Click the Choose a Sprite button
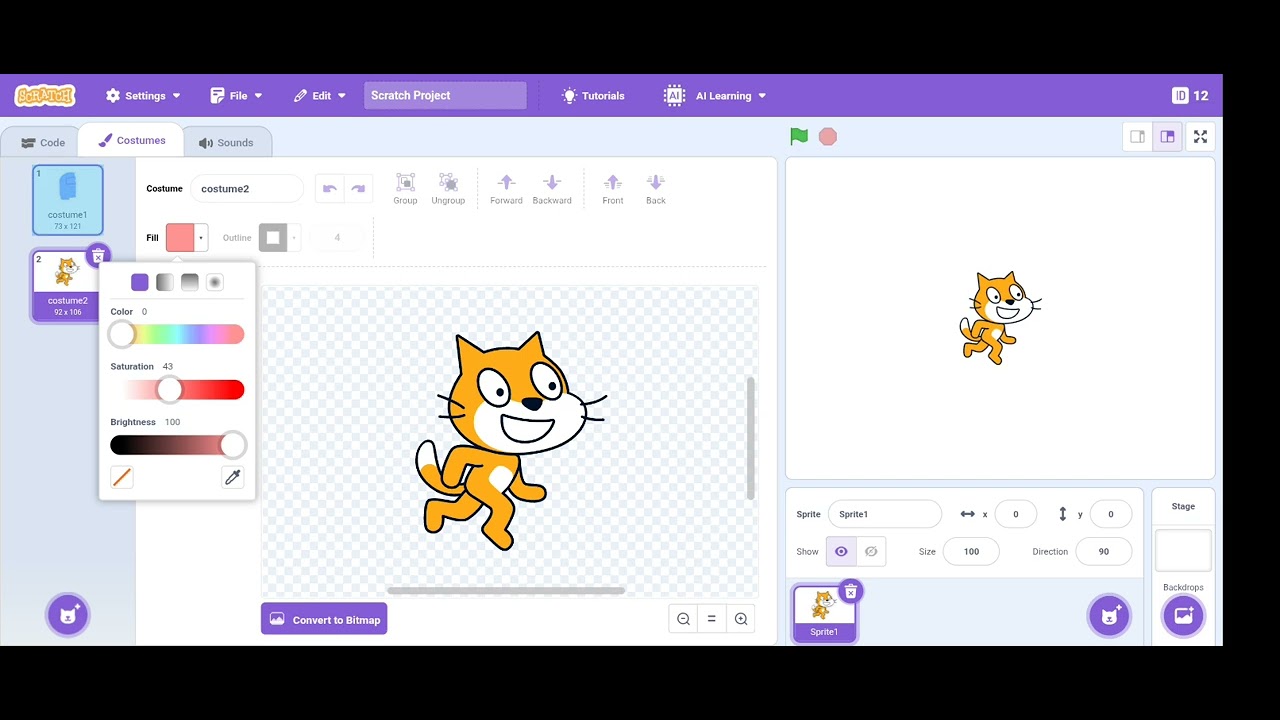 (x=1109, y=615)
